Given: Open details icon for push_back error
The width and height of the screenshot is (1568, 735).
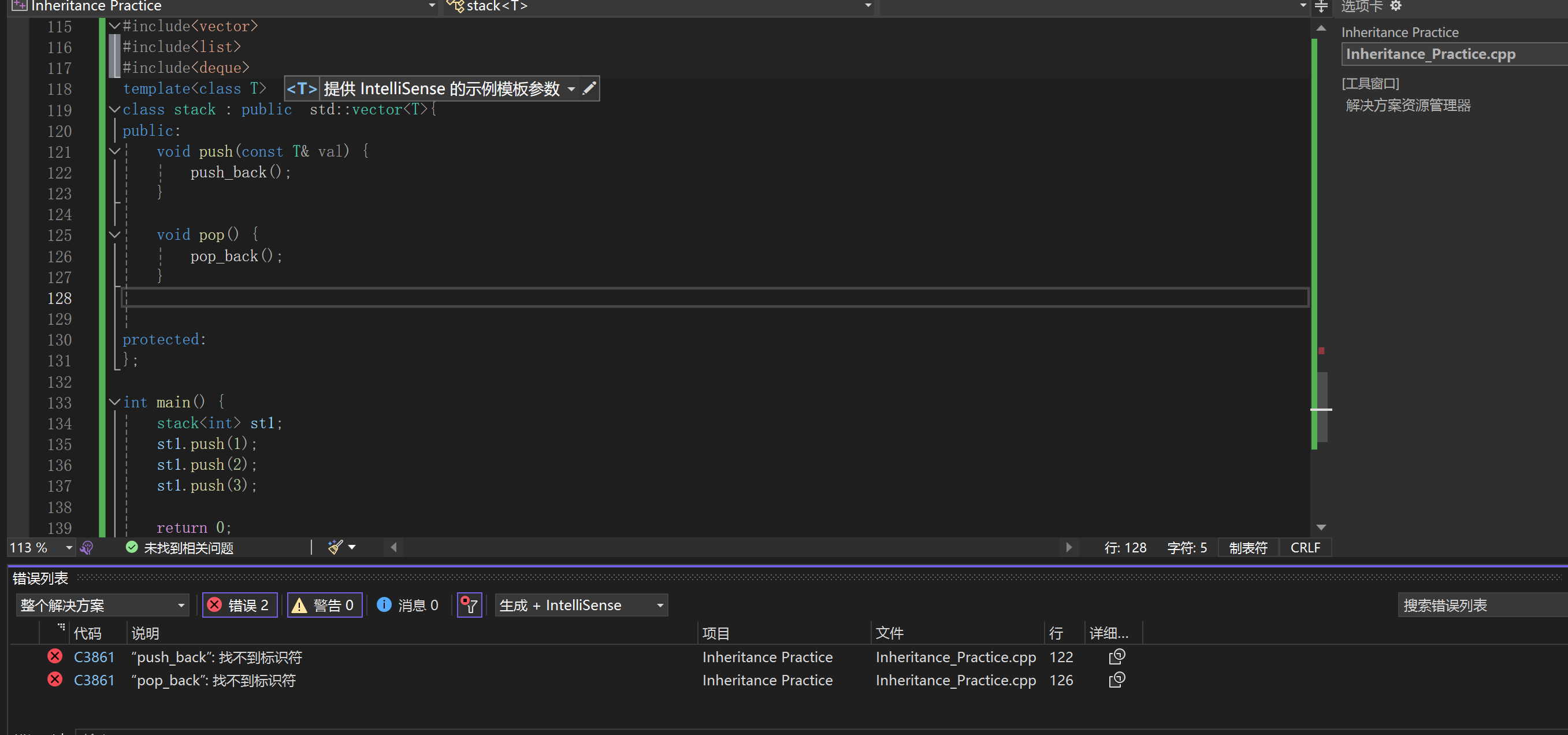Looking at the screenshot, I should coord(1116,656).
